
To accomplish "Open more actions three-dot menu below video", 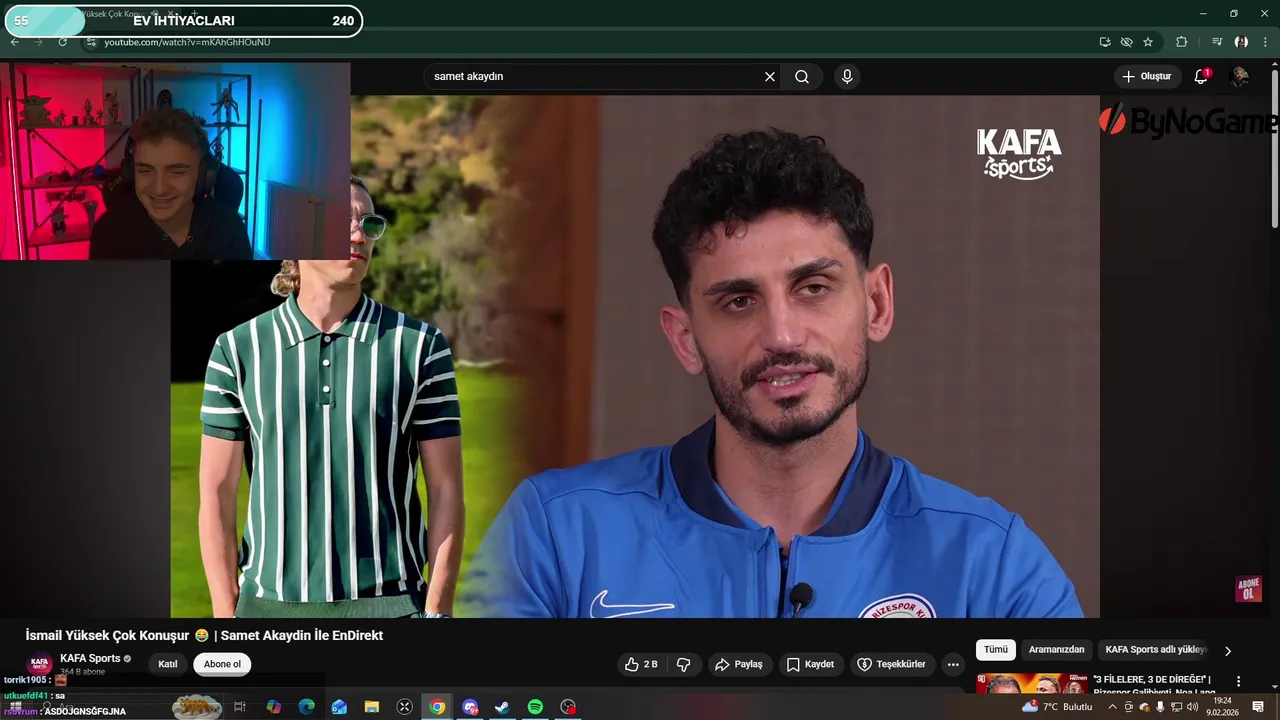I will [x=953, y=664].
